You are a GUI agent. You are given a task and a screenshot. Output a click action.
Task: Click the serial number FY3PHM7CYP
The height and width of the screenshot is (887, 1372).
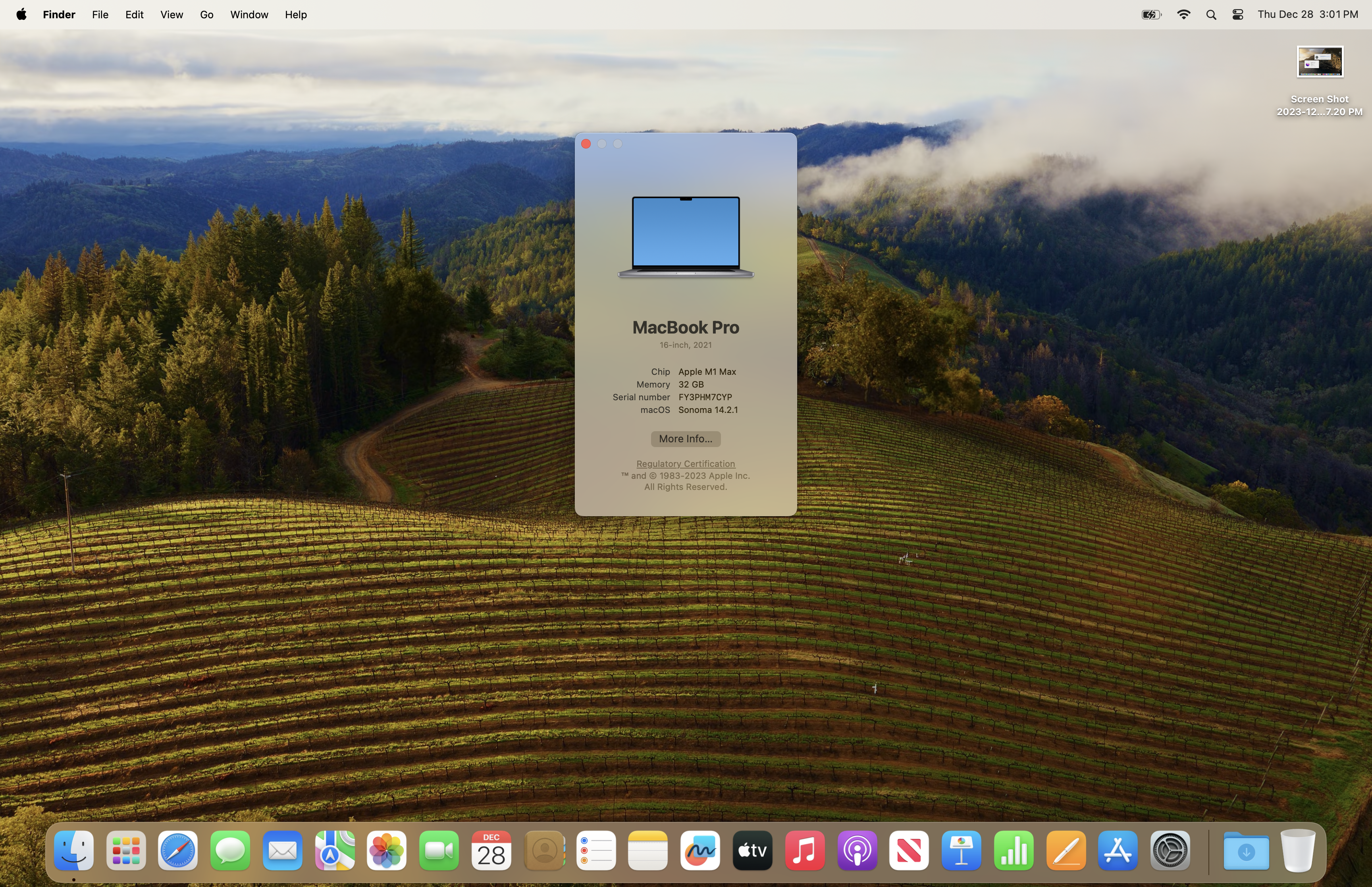(705, 397)
